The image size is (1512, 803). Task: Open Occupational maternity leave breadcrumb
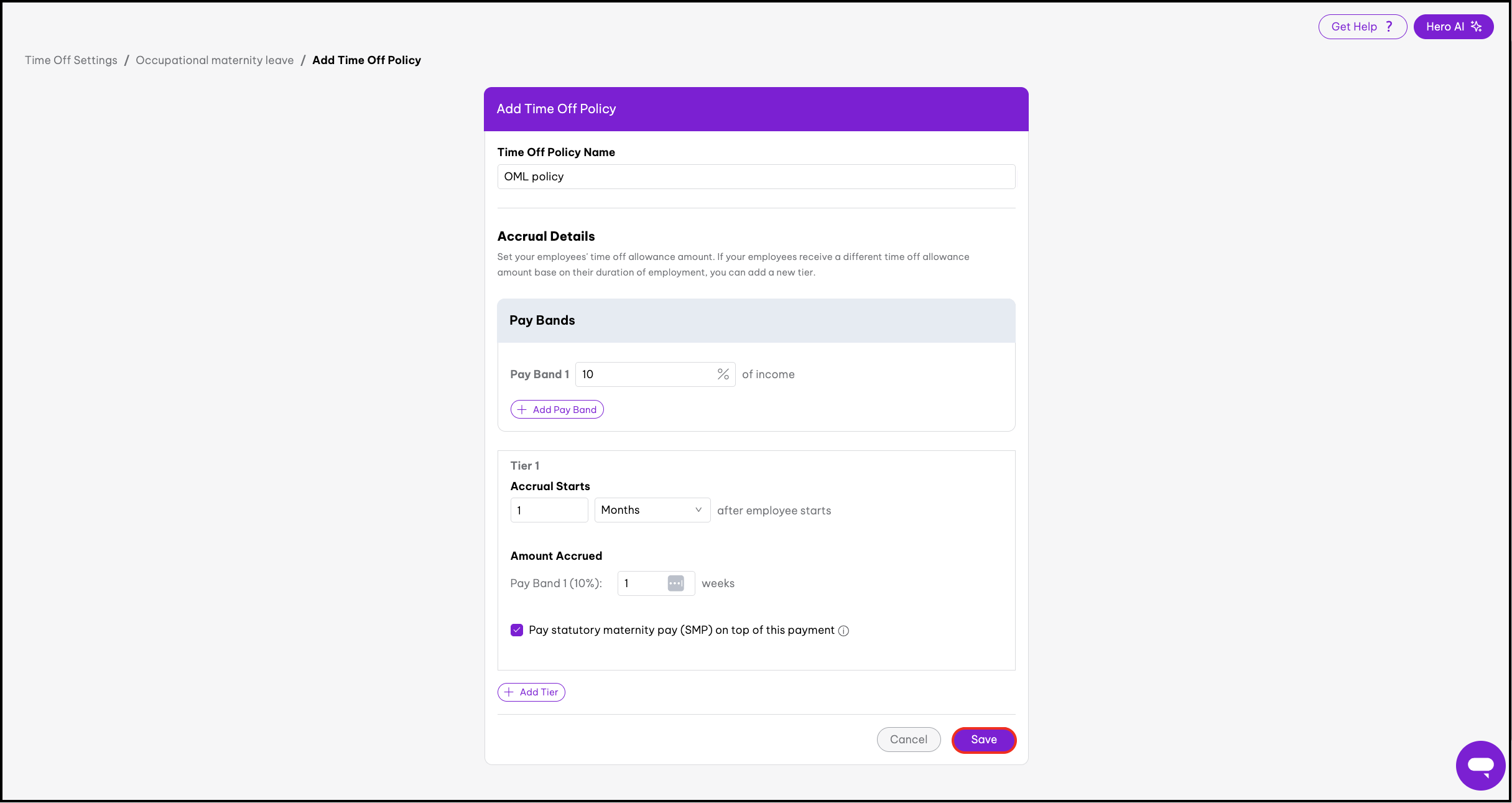[x=215, y=60]
